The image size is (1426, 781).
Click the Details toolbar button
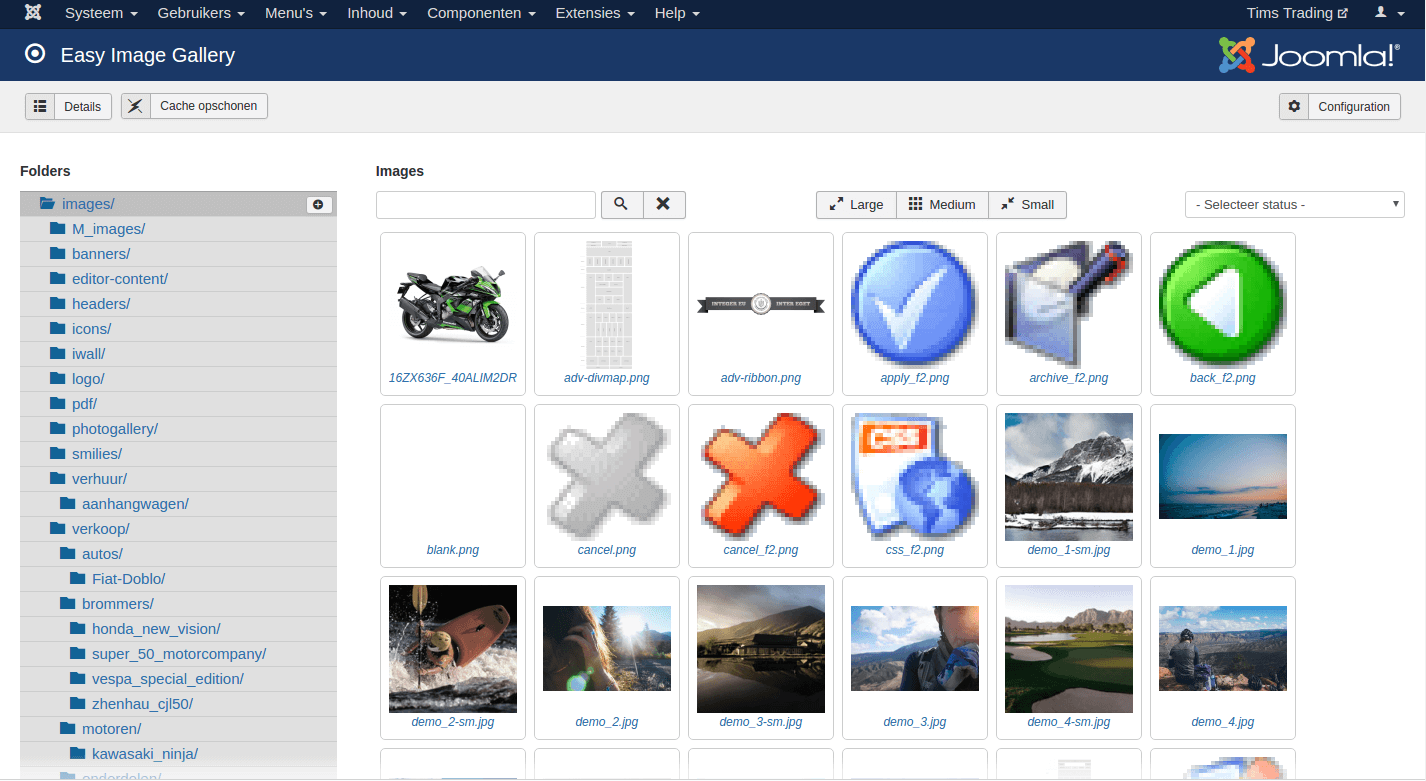pos(68,106)
